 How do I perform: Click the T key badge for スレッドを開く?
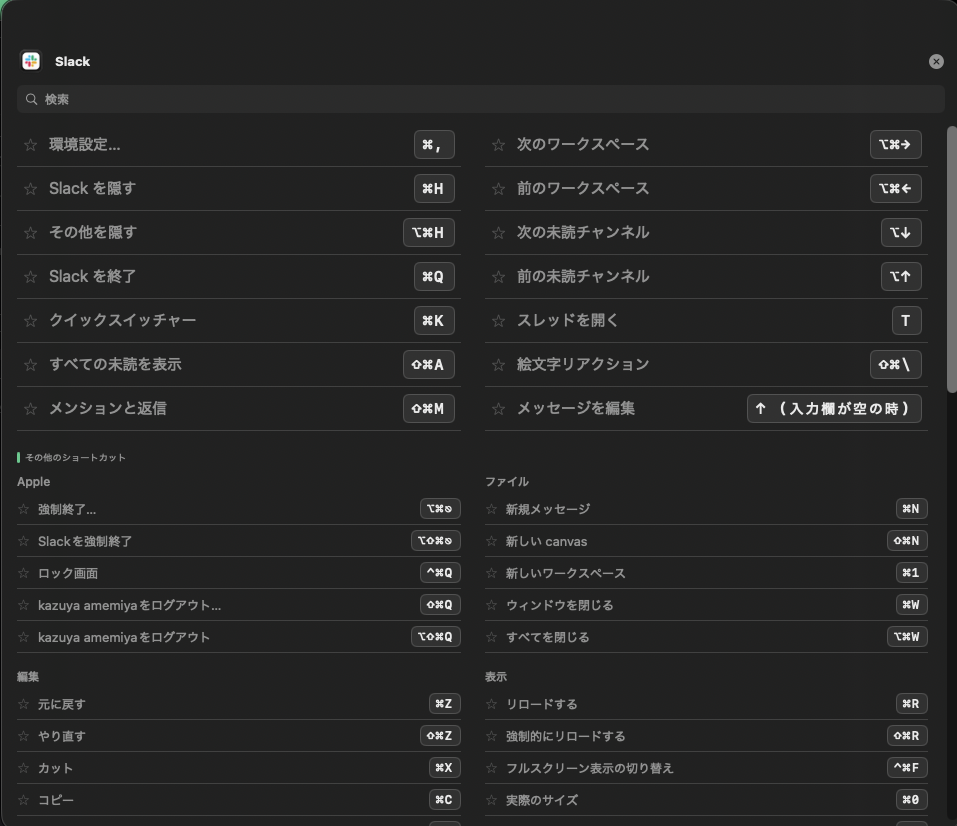pos(906,321)
